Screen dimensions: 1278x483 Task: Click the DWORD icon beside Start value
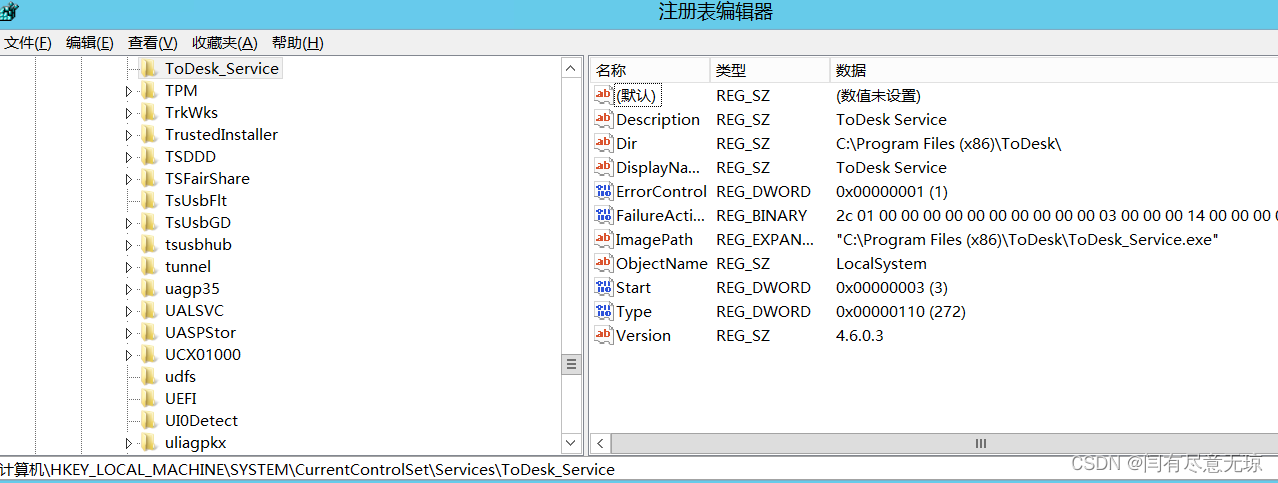[603, 287]
